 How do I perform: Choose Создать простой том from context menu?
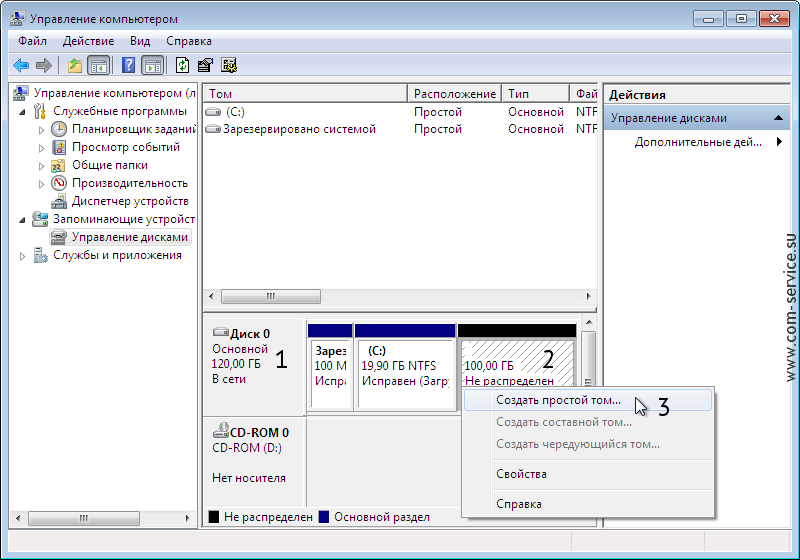coord(588,400)
